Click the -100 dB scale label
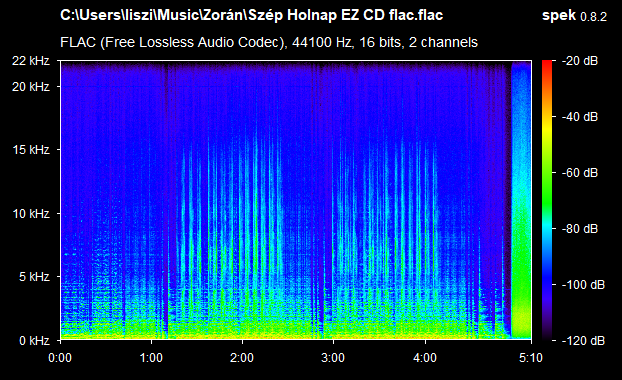This screenshot has width=622, height=380. (583, 285)
